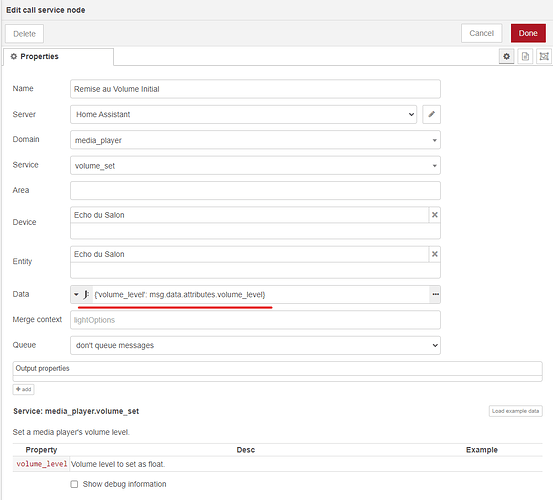Open node appearance icon

544,56
